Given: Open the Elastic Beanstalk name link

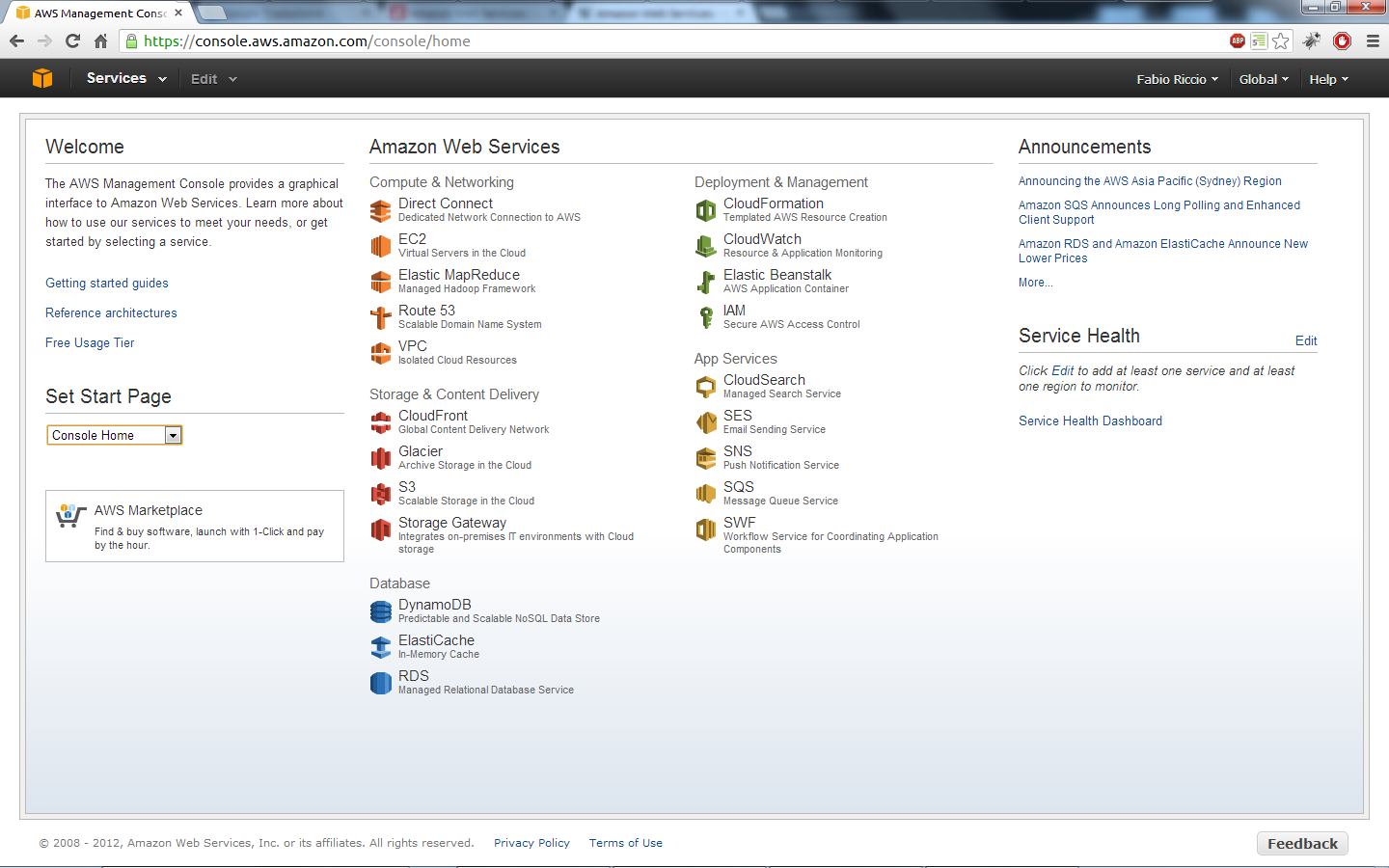Looking at the screenshot, I should [x=777, y=275].
